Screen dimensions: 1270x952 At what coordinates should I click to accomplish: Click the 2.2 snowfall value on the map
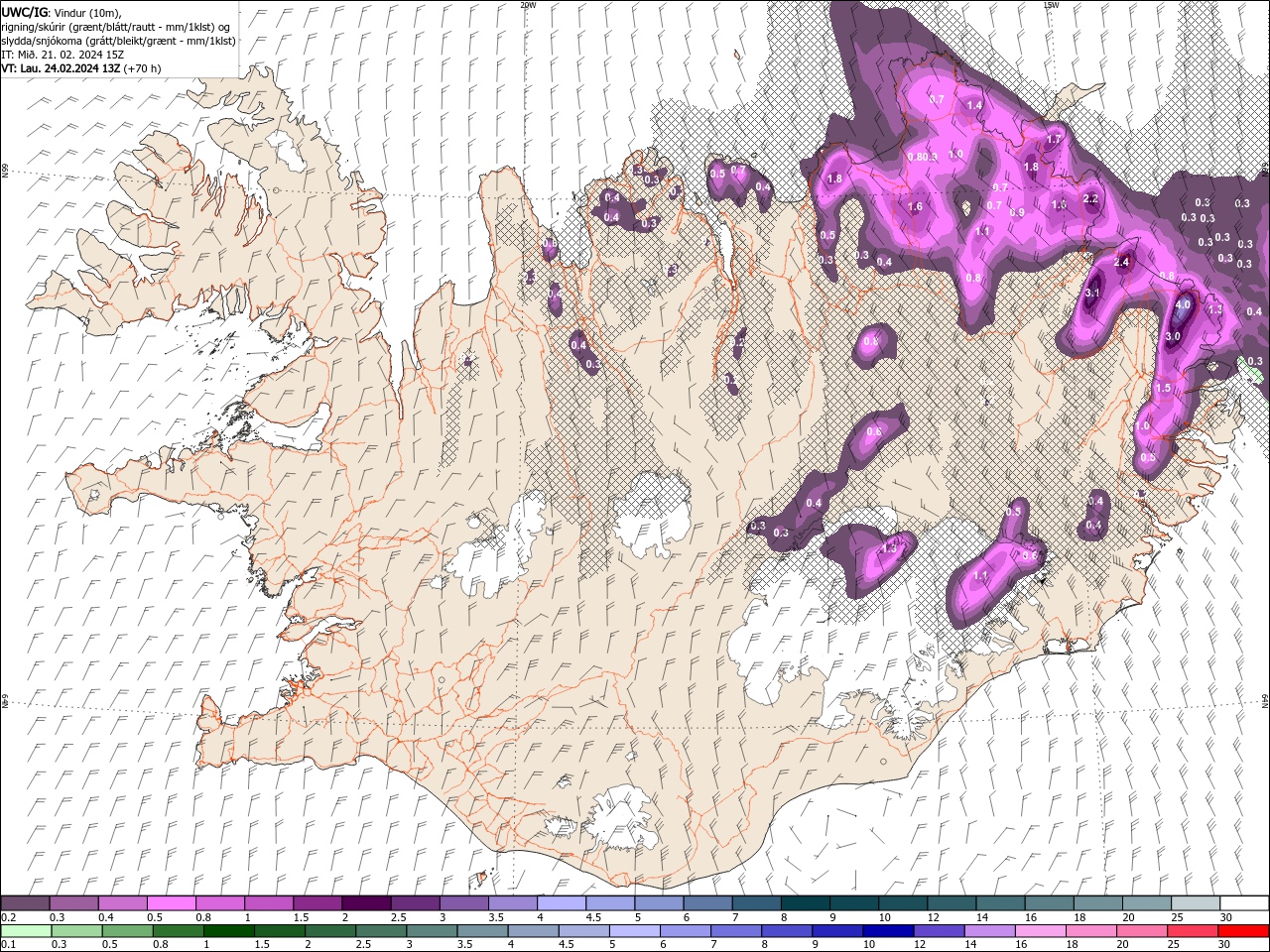(x=1090, y=199)
